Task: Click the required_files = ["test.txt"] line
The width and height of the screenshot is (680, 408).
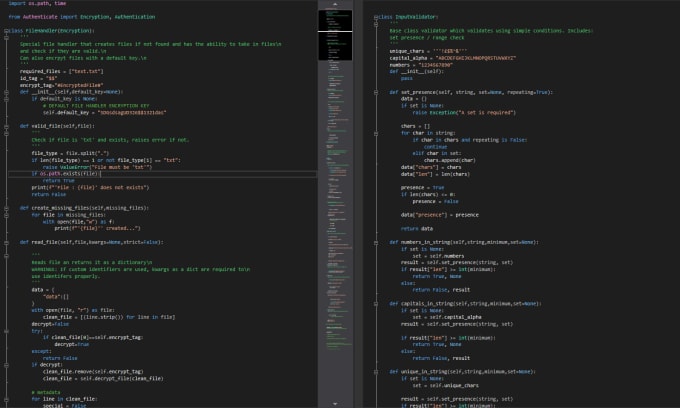Action: click(x=62, y=72)
